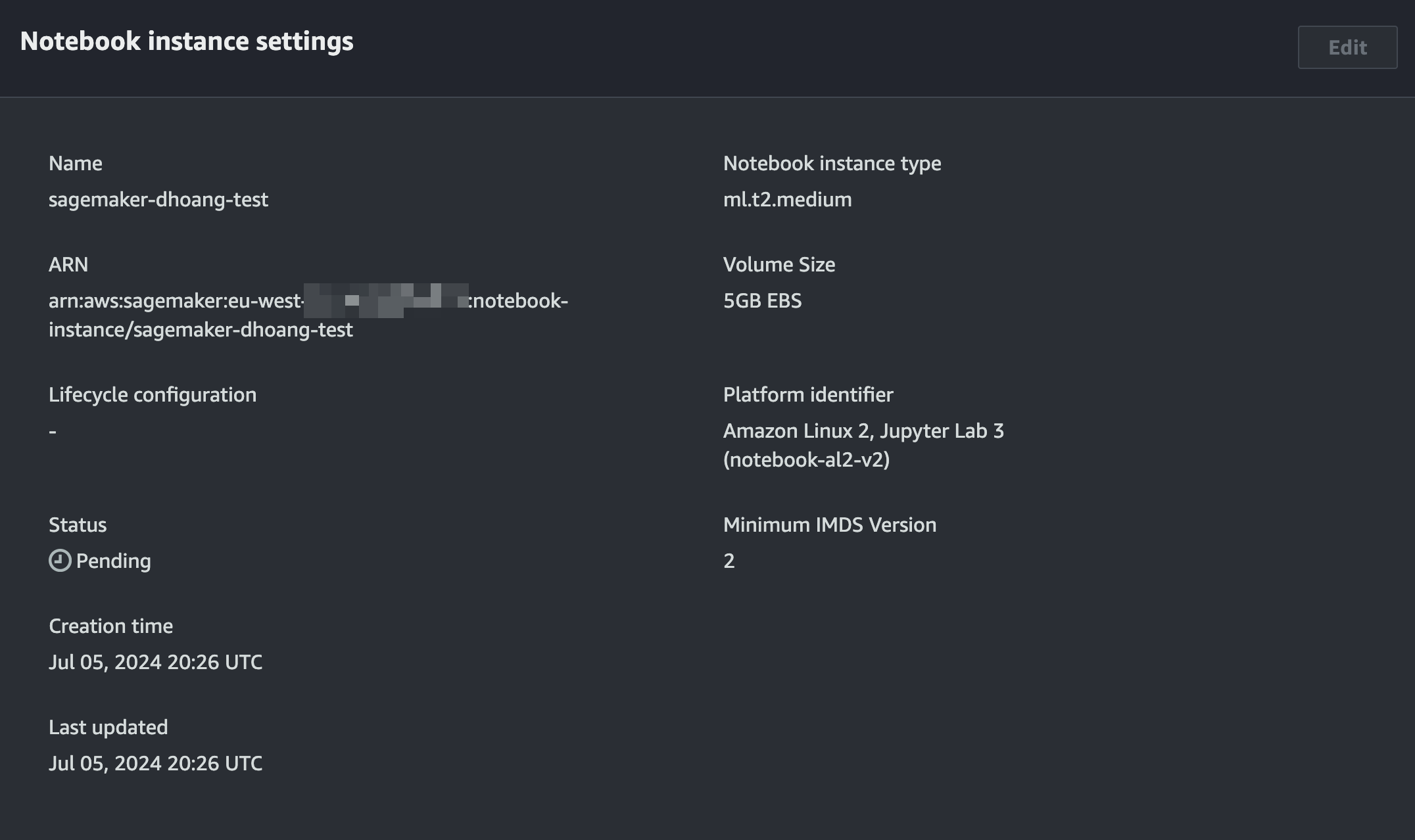The width and height of the screenshot is (1415, 840).
Task: Click the Lifecycle configuration dash value
Action: click(52, 431)
